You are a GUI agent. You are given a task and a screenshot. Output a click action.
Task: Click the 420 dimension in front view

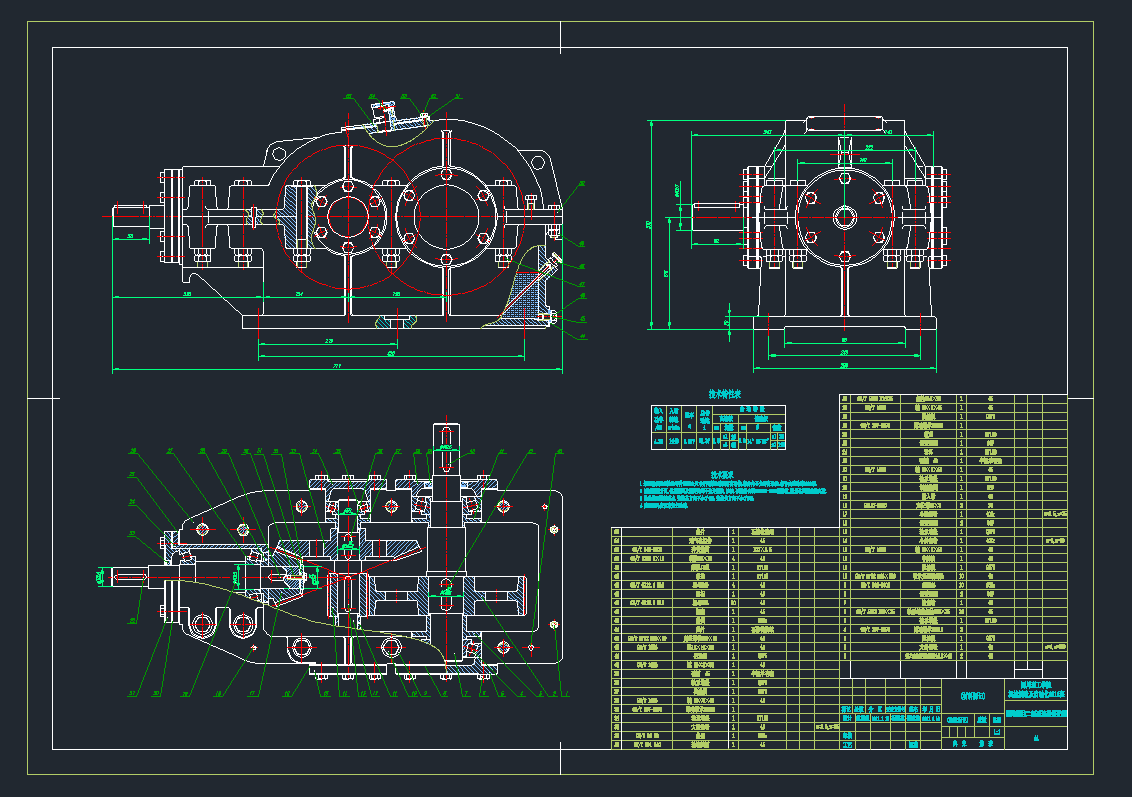tap(390, 354)
